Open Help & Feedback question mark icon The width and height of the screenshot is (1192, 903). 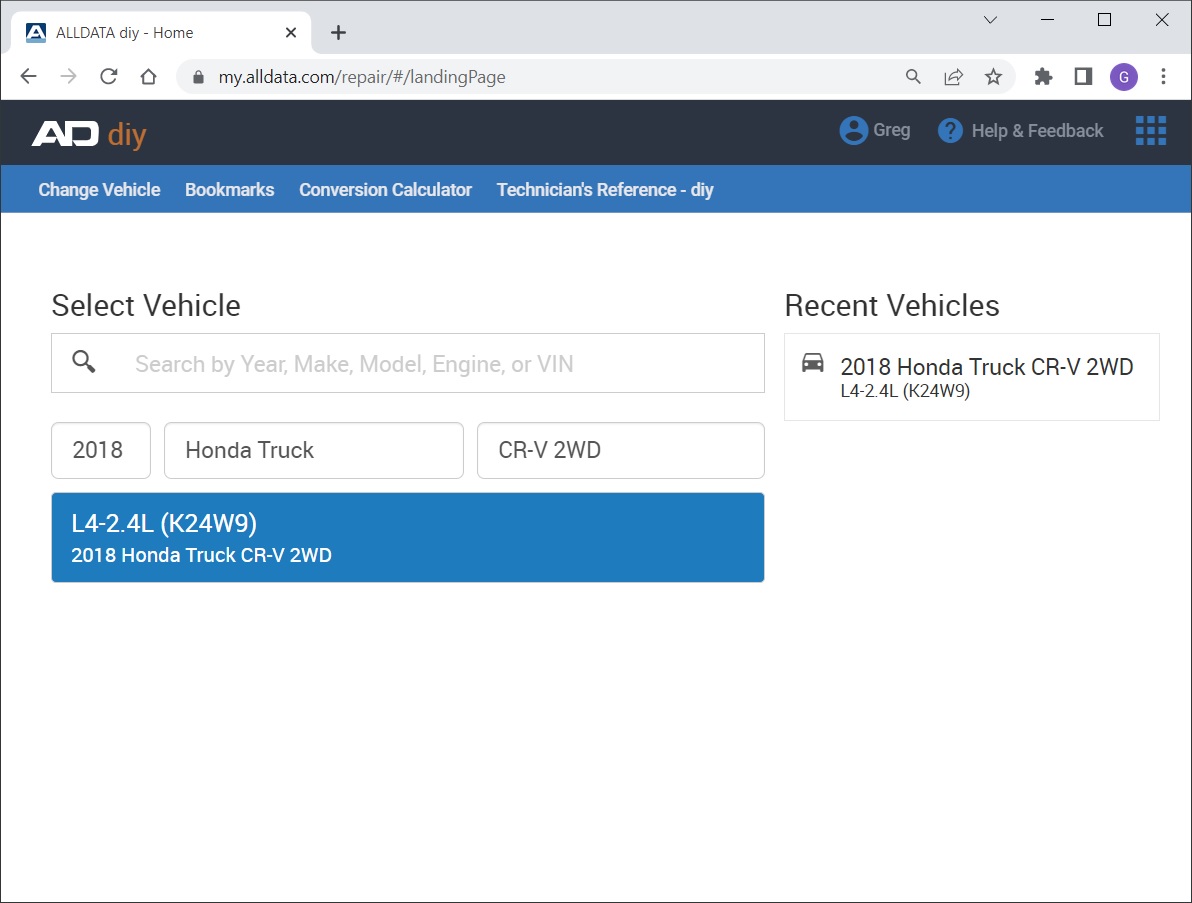[950, 131]
